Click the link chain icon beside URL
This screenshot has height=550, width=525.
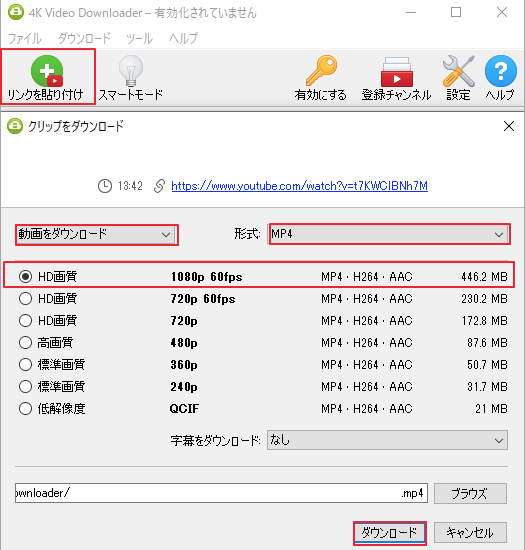click(x=159, y=186)
